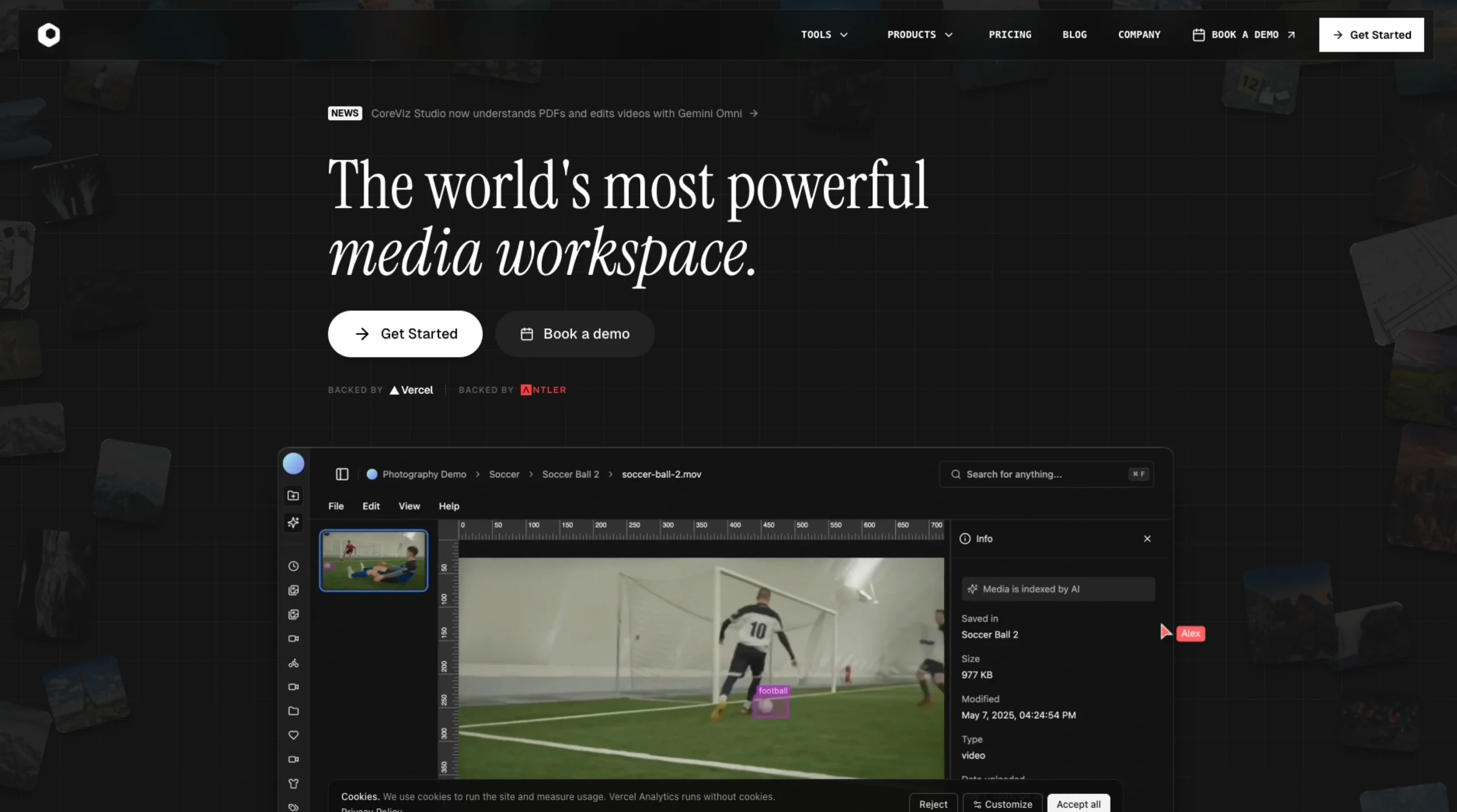Viewport: 1457px width, 812px height.
Task: Close the Info panel
Action: (1147, 539)
